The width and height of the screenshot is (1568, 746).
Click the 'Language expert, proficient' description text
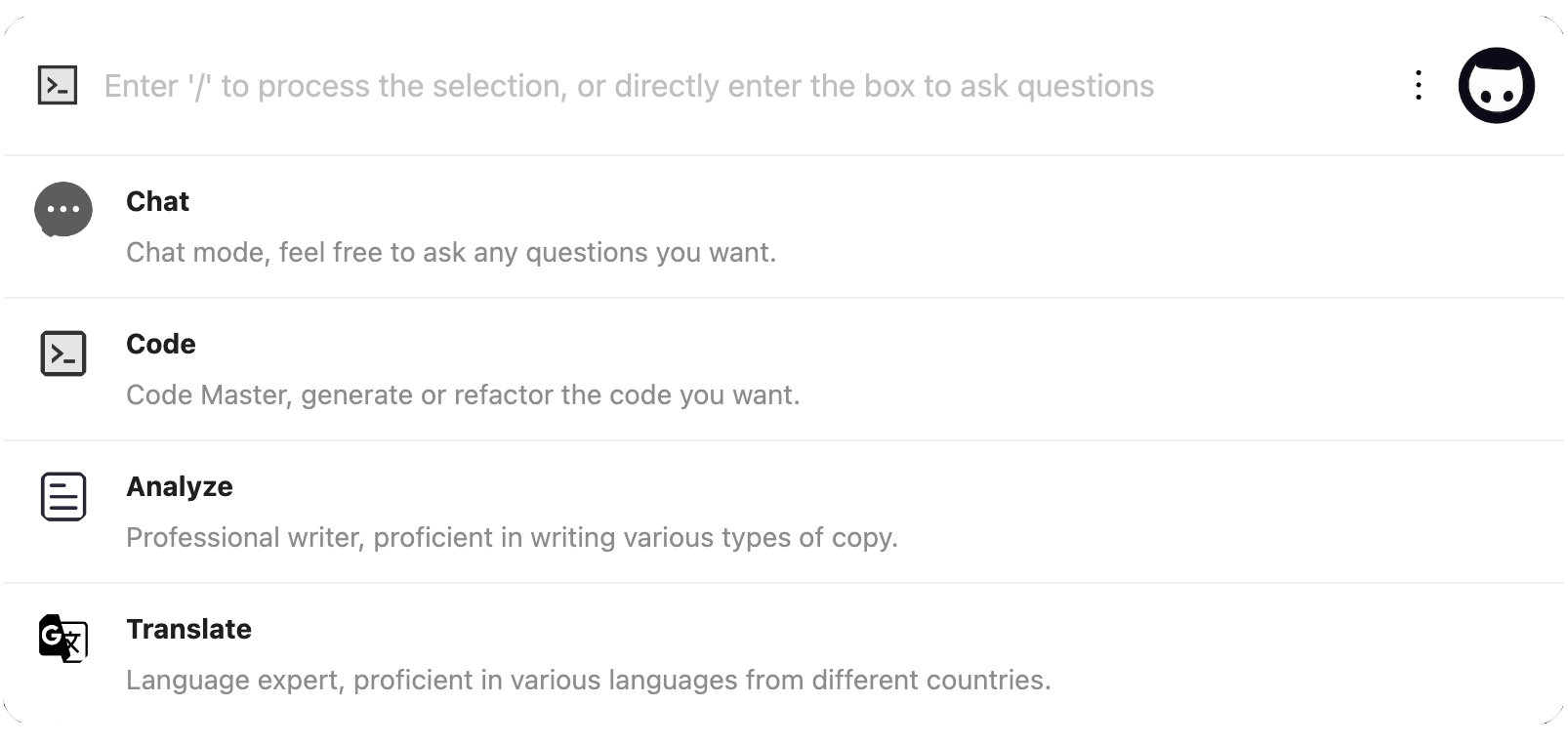click(589, 680)
